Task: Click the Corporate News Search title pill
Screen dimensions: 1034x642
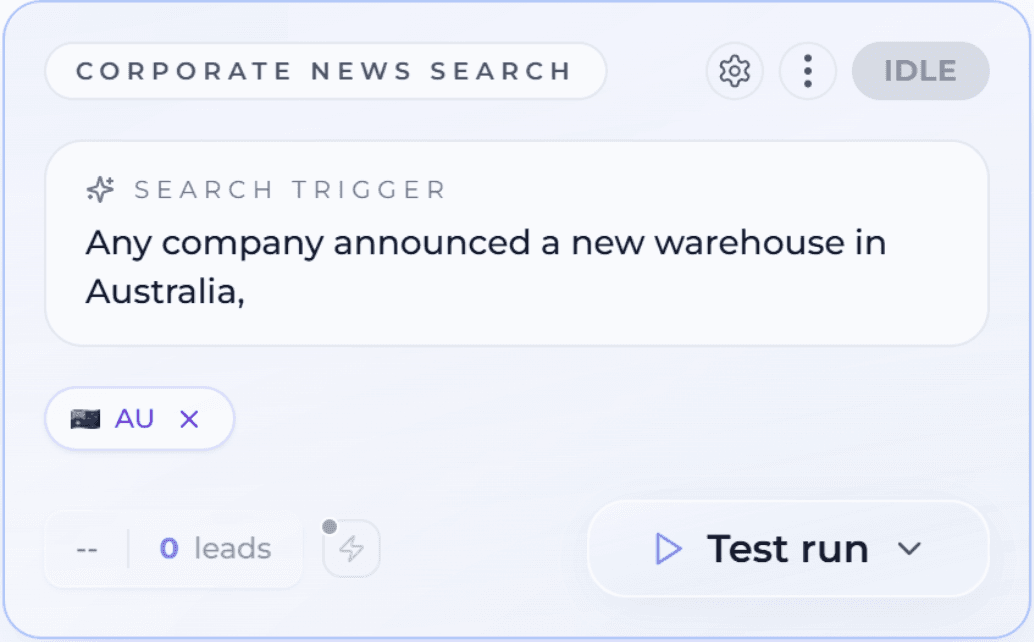Action: click(x=325, y=71)
